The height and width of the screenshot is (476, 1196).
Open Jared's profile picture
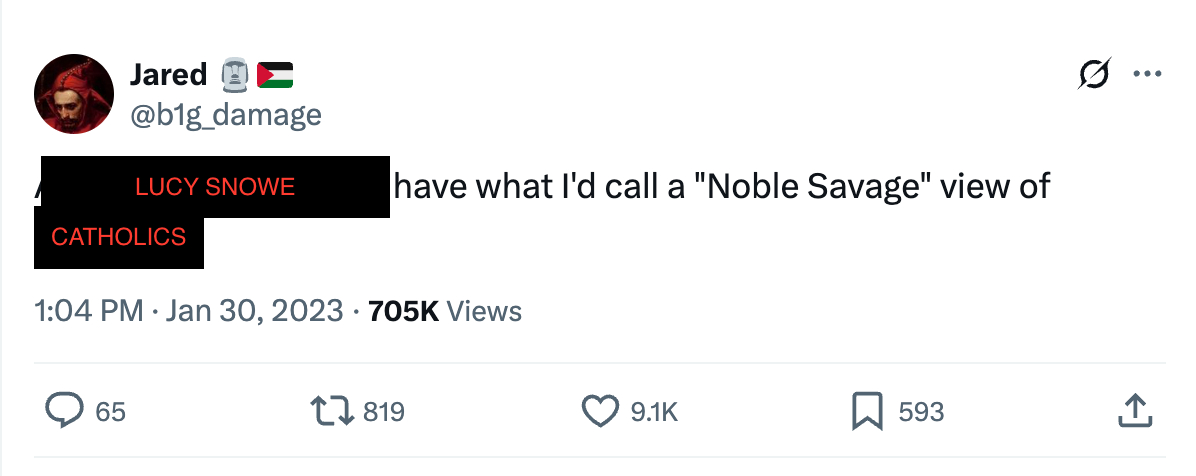(74, 95)
